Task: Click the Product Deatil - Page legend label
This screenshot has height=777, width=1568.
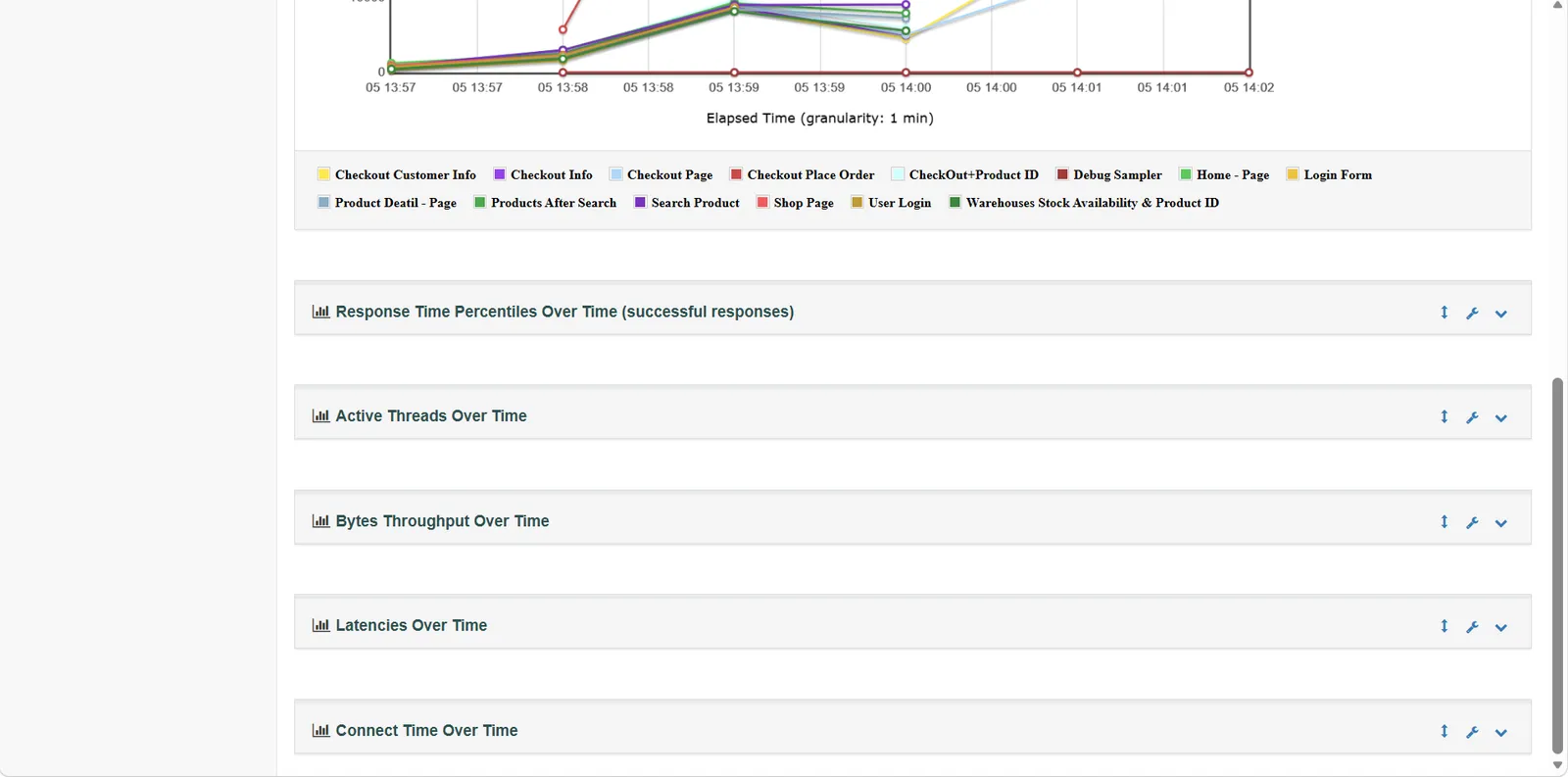Action: 396,203
